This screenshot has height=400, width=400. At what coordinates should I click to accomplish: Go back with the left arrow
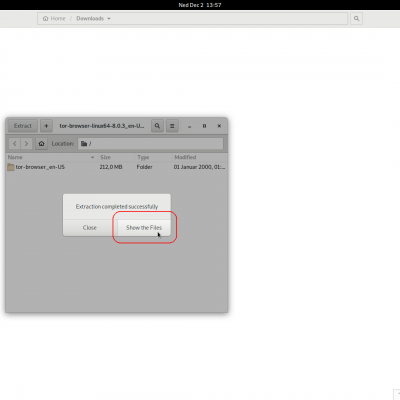(x=15, y=144)
